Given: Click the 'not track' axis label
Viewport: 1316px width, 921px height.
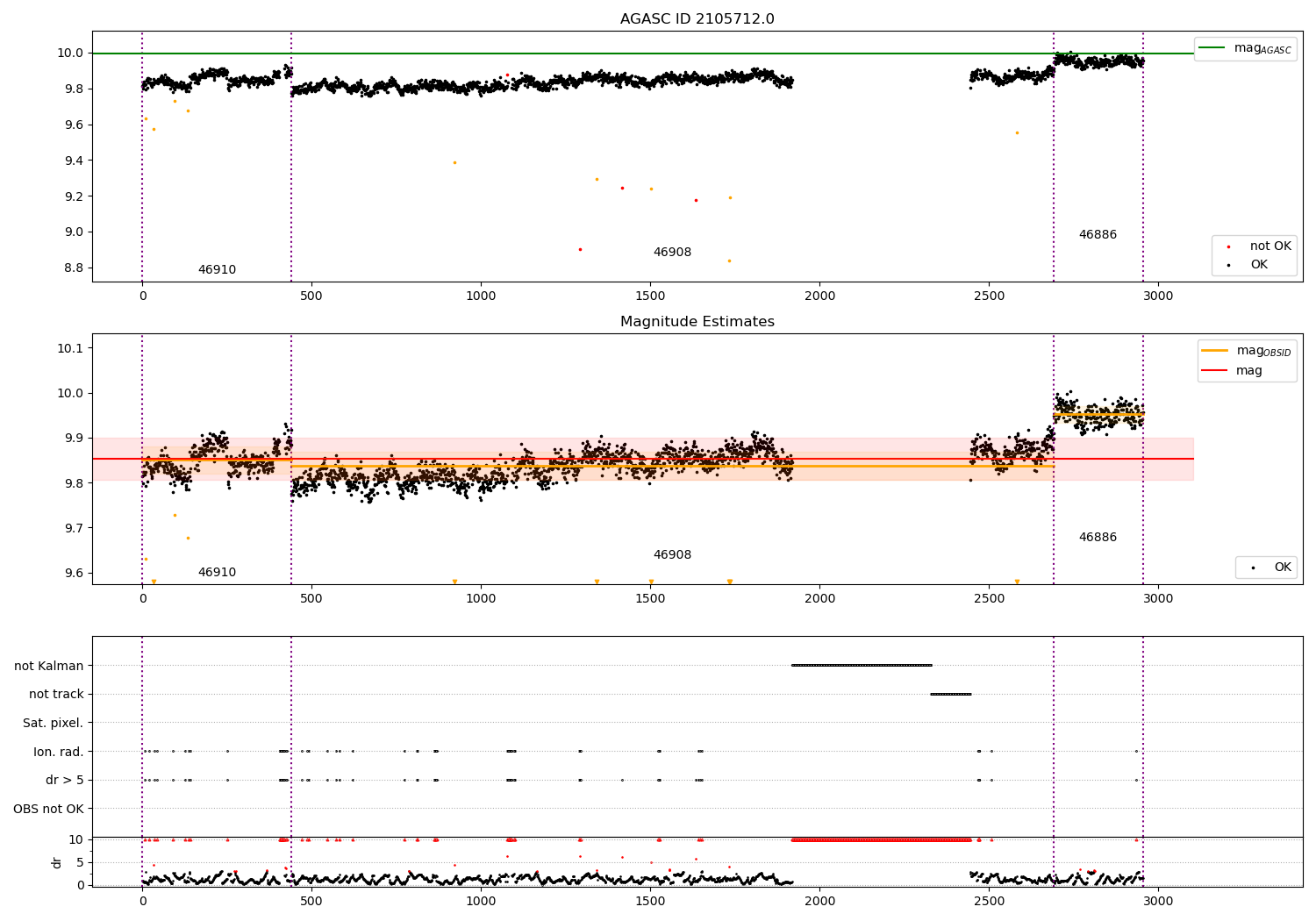Looking at the screenshot, I should (x=56, y=695).
